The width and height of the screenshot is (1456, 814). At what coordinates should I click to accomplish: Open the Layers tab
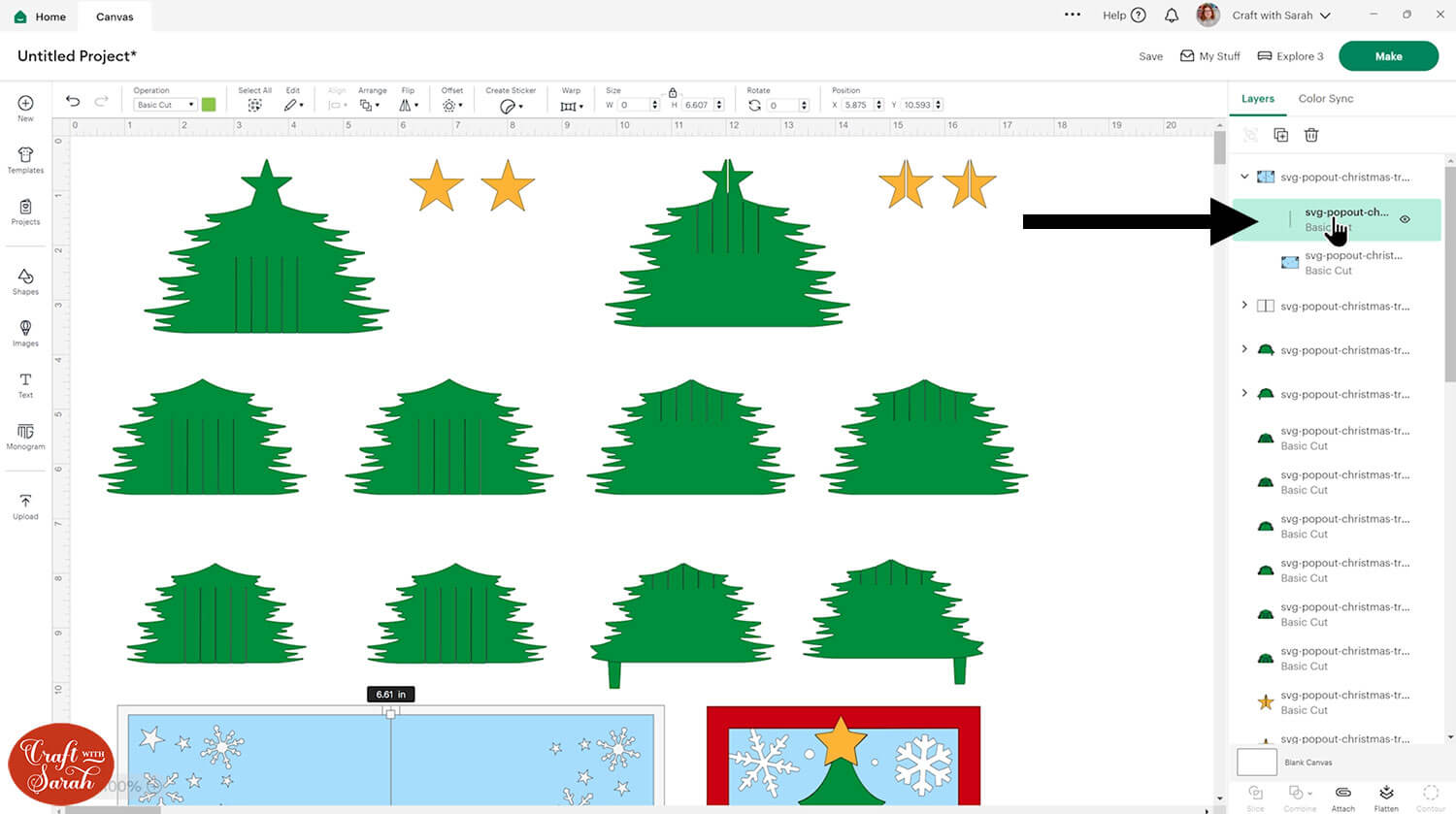click(1257, 99)
